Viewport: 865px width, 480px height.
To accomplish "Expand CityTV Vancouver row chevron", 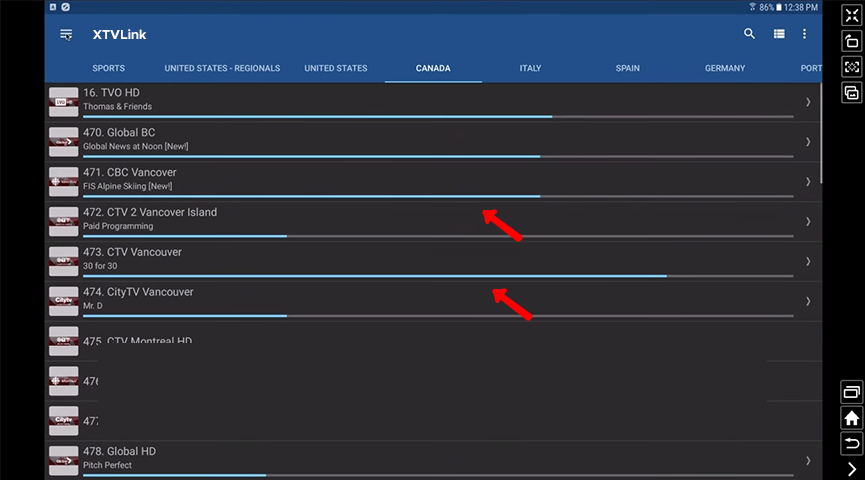I will pos(808,301).
